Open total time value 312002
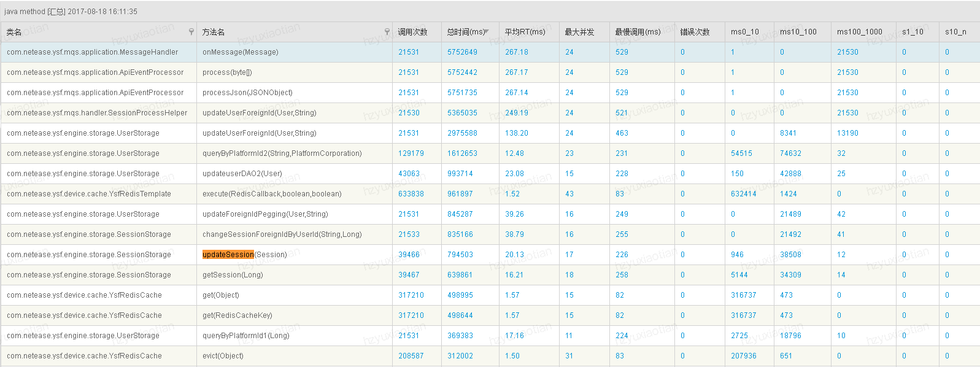Image resolution: width=980 pixels, height=367 pixels. 460,356
